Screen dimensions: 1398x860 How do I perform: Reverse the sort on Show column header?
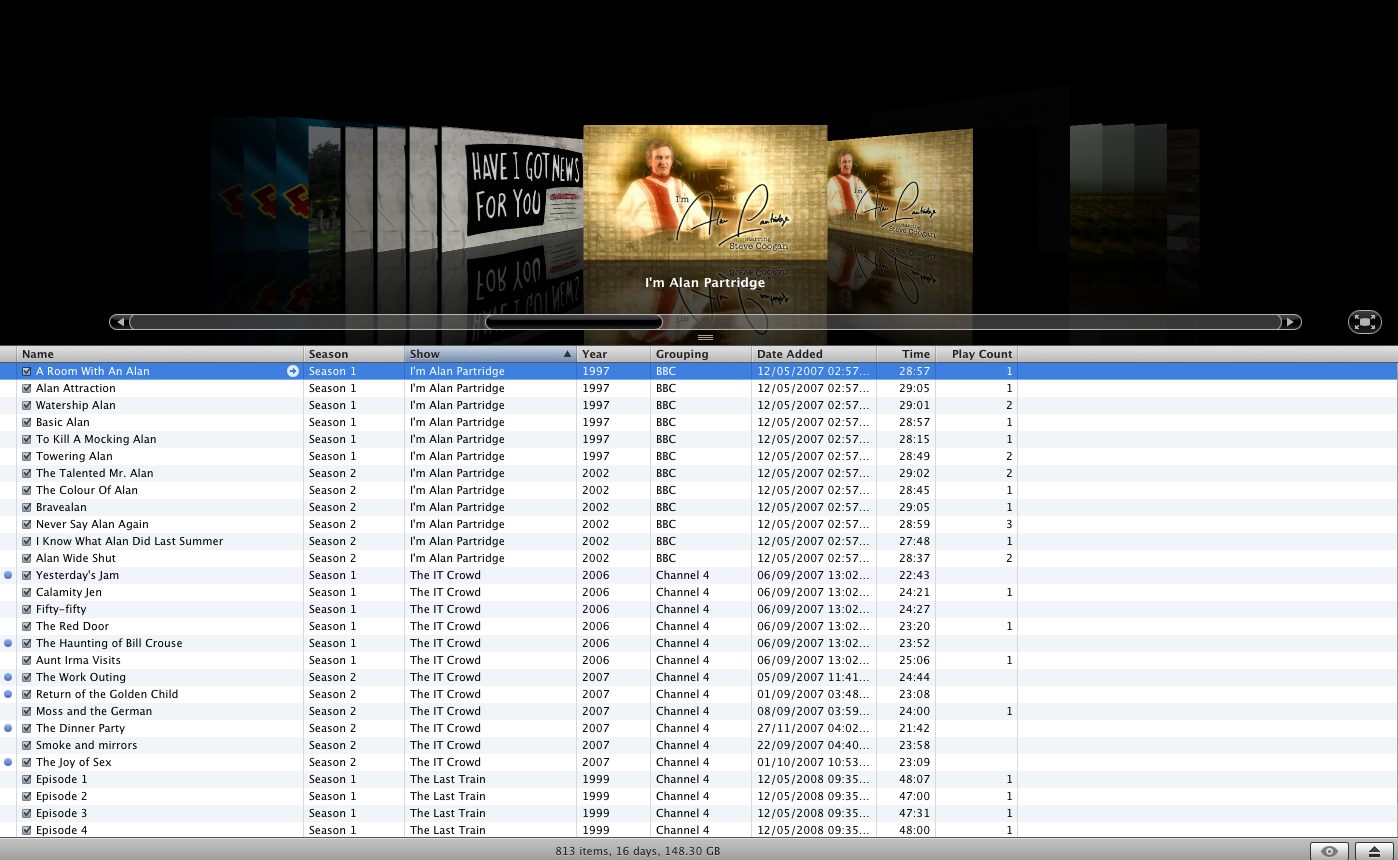(490, 354)
